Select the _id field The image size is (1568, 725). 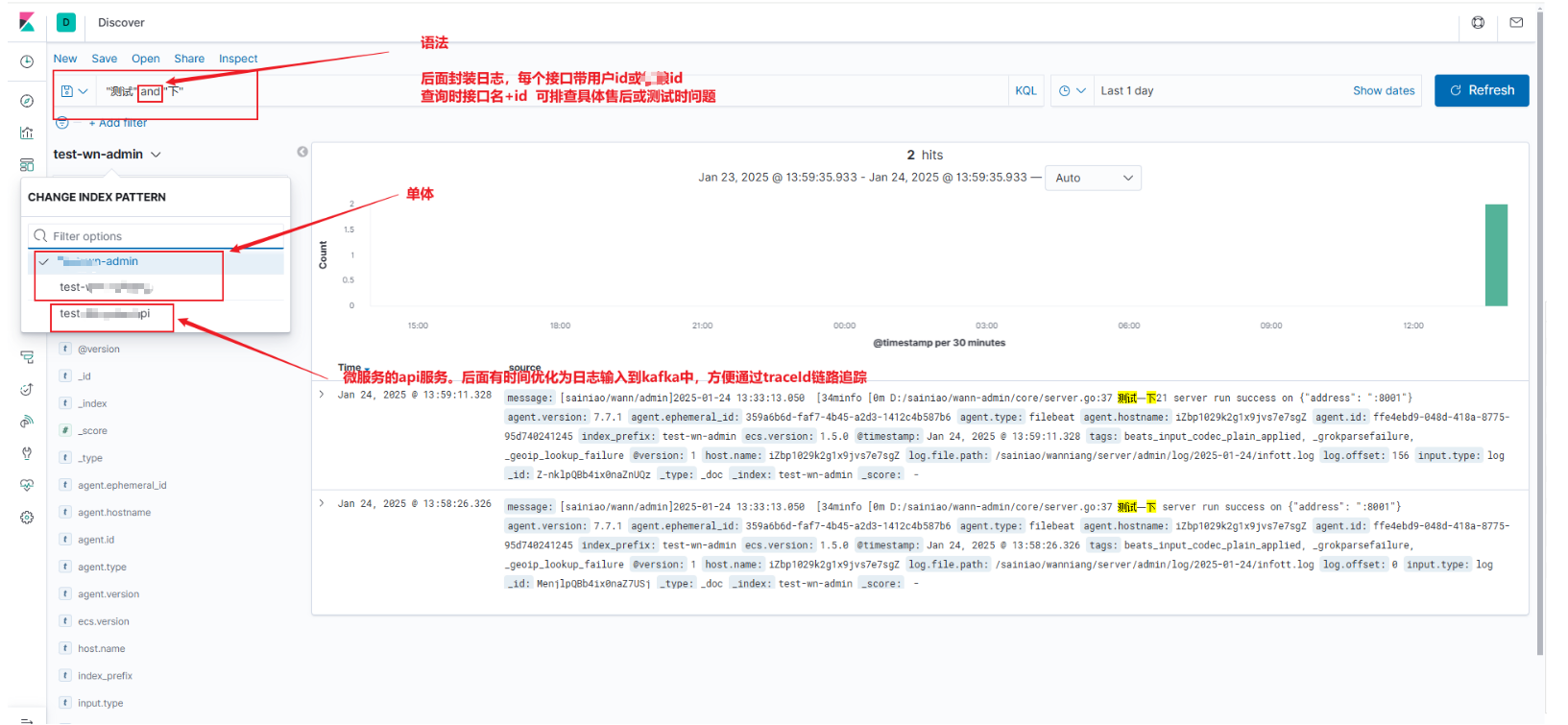point(84,376)
